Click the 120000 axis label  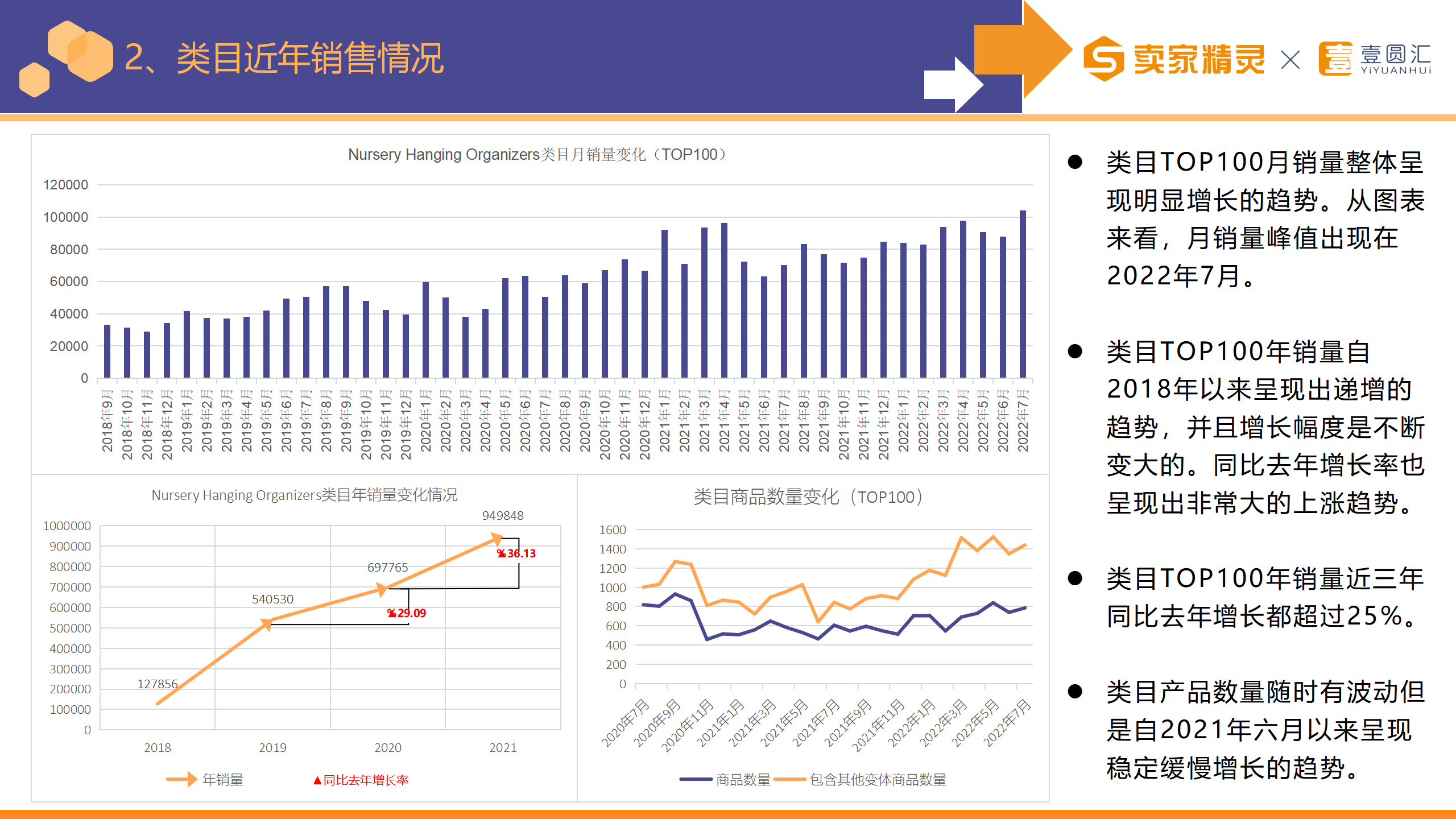click(x=65, y=185)
